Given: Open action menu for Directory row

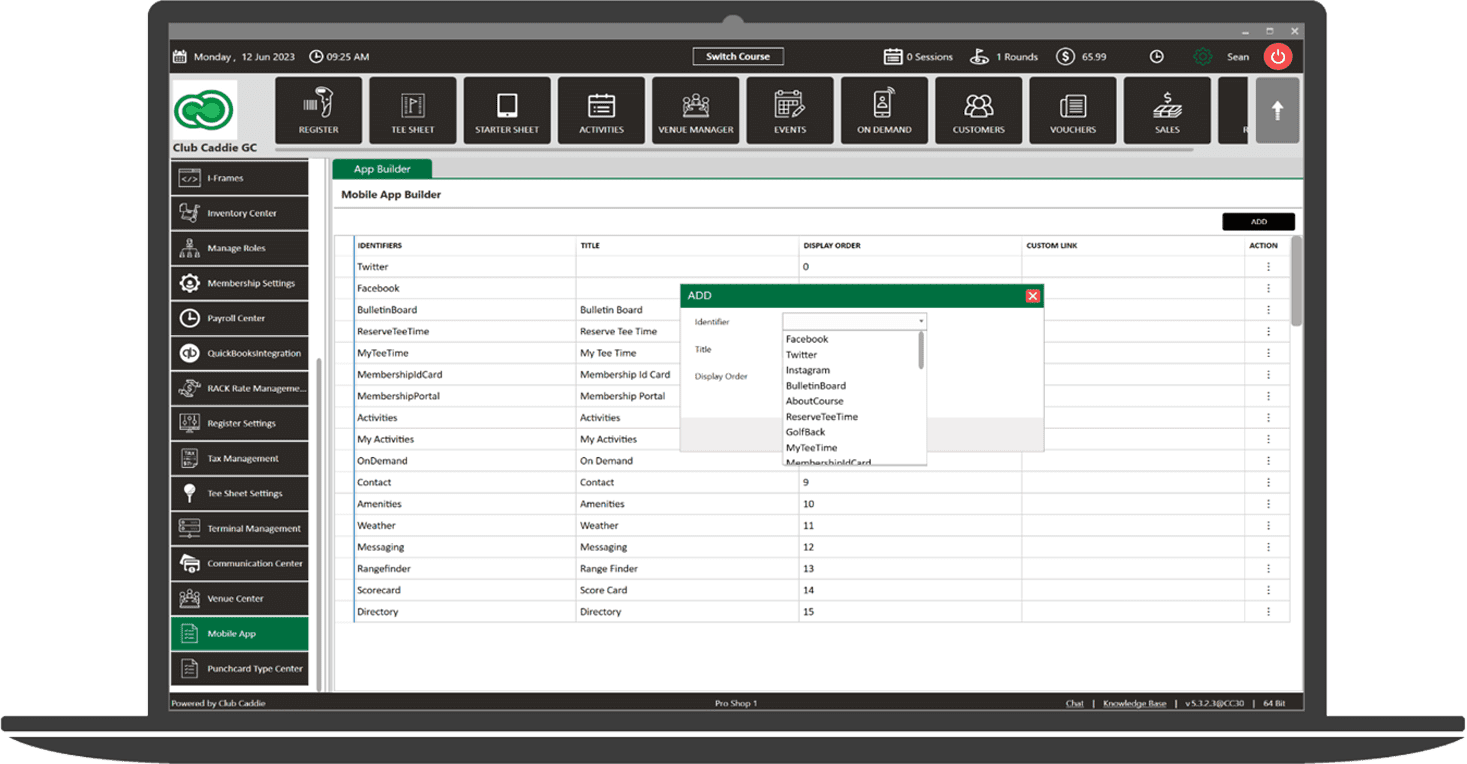Looking at the screenshot, I should 1268,612.
